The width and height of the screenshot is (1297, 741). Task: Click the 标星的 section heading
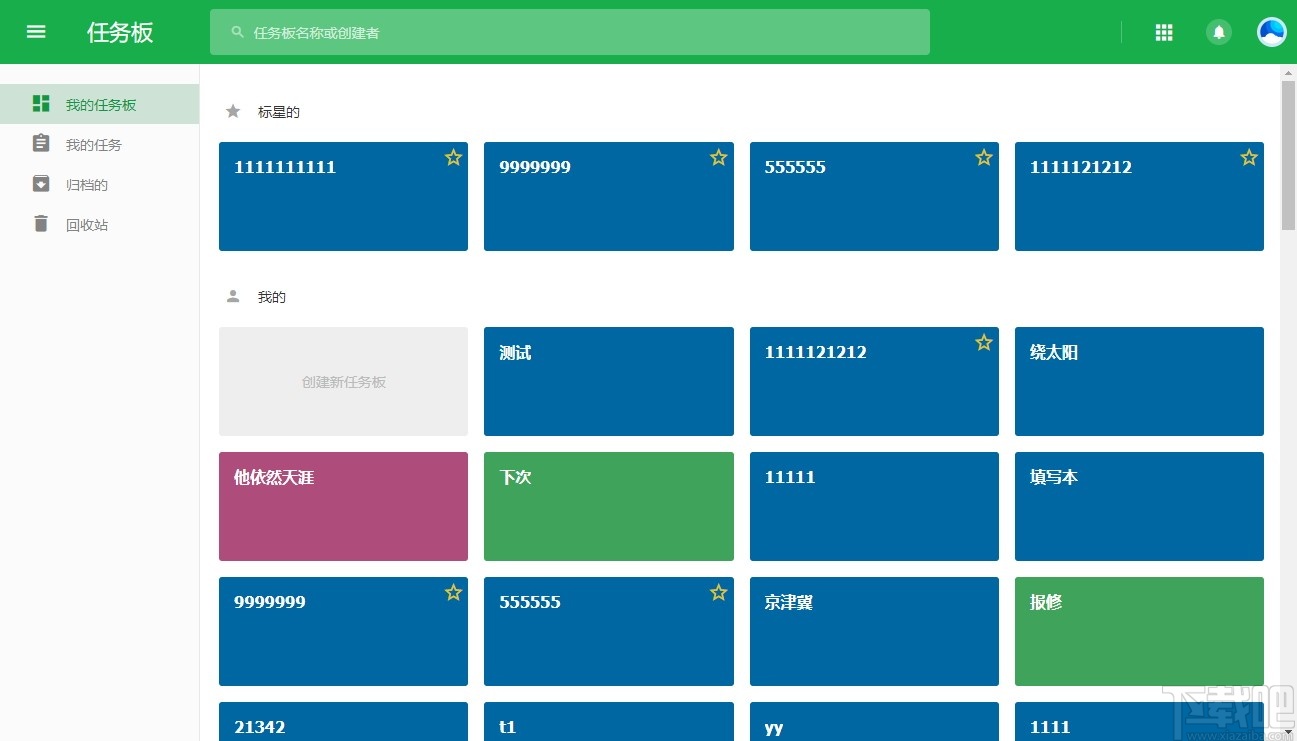[278, 112]
